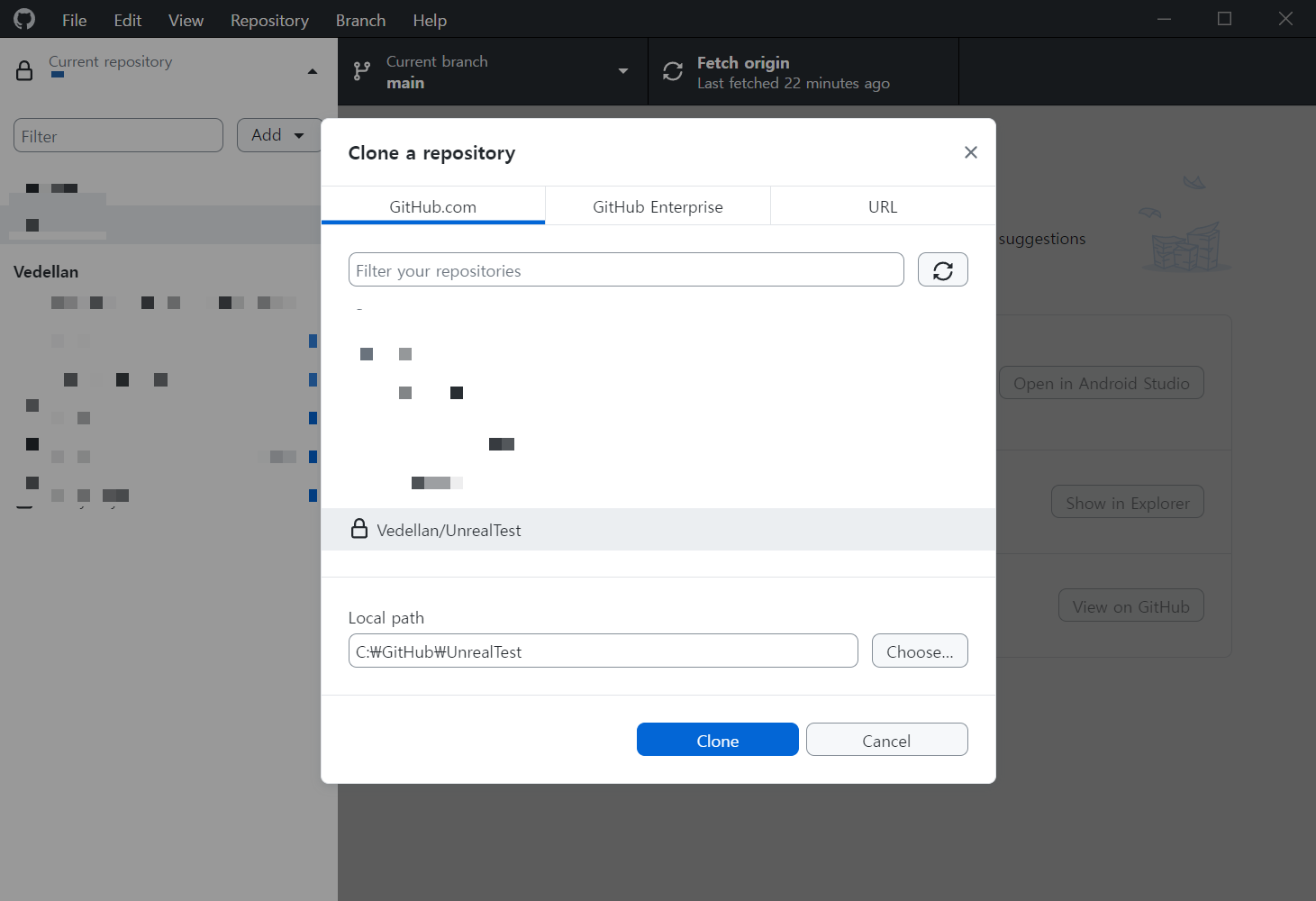
Task: Click the Fetch origin sync icon
Action: (x=673, y=71)
